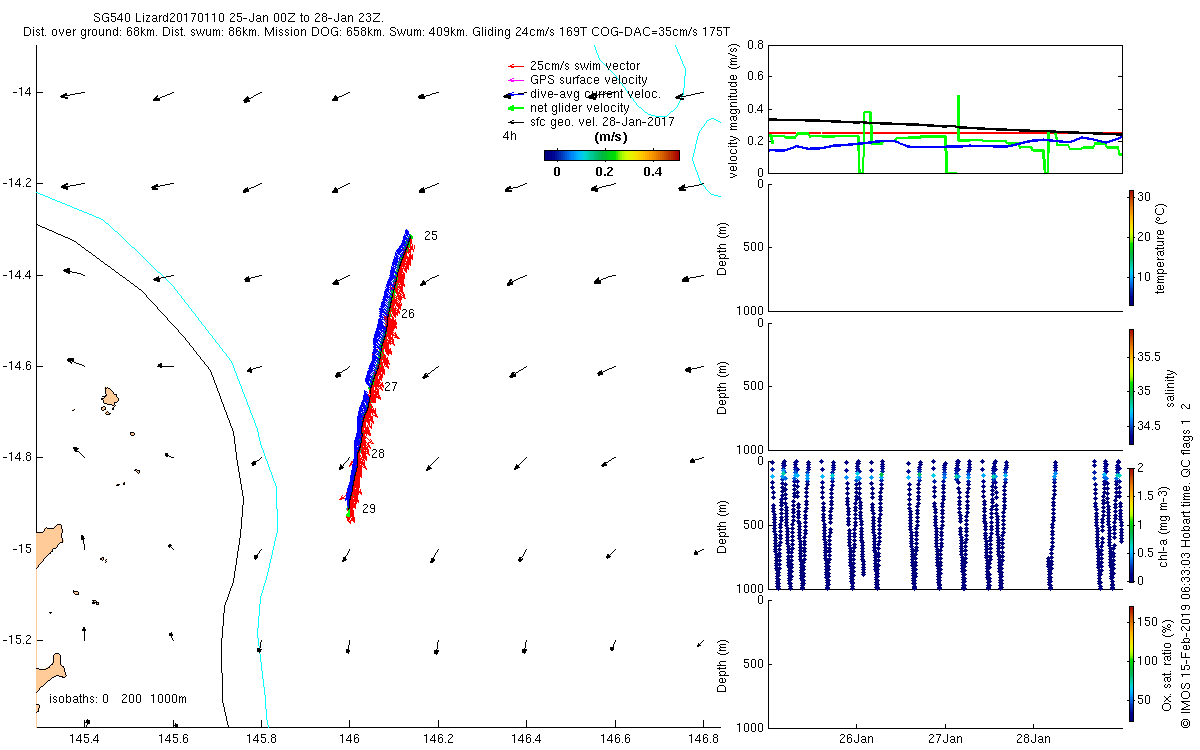Click the 'dive-avg current veloc.' legend entry
Image resolution: width=1200 pixels, height=750 pixels.
pyautogui.click(x=585, y=94)
